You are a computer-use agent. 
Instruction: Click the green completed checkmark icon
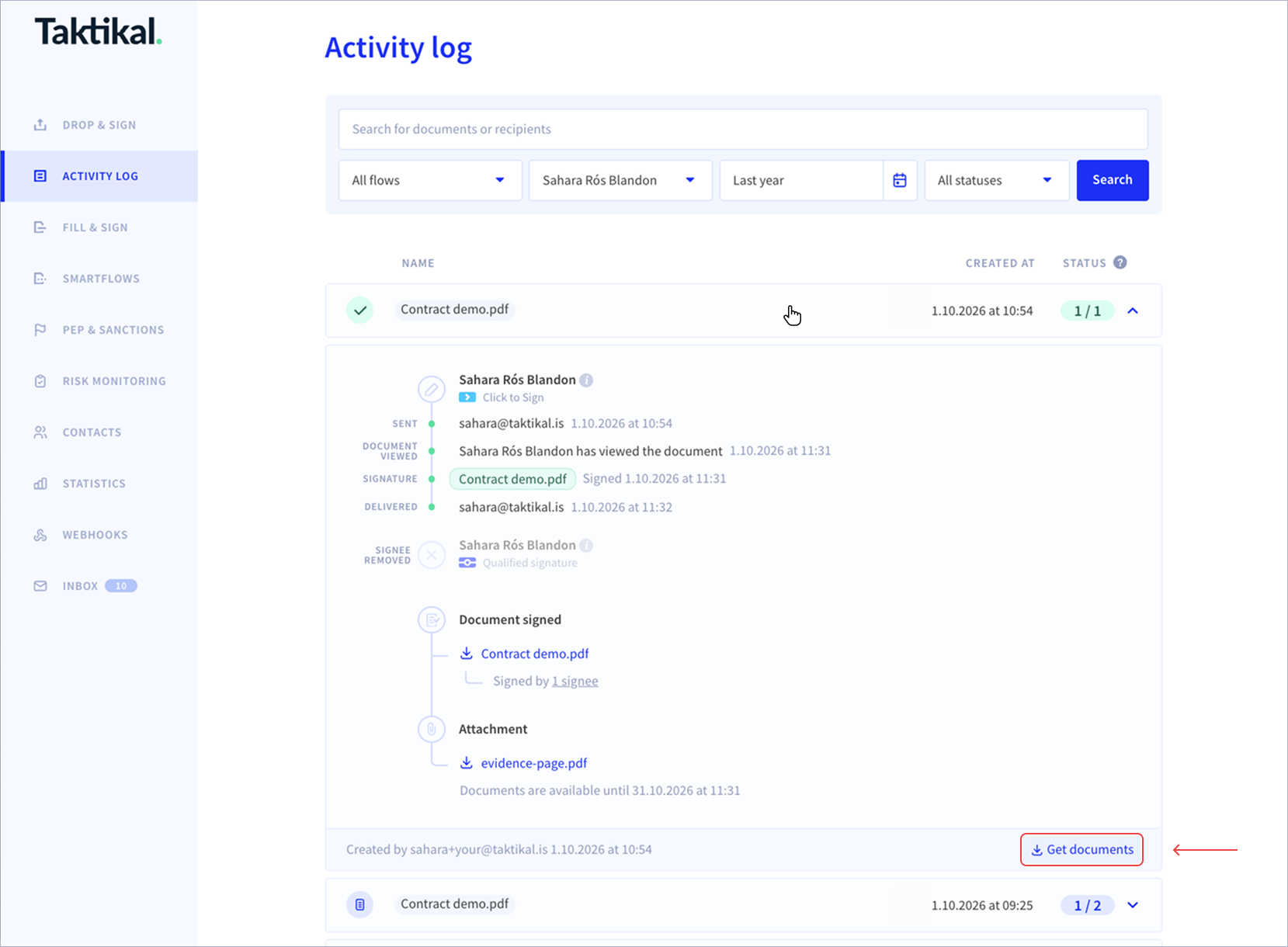pos(359,310)
